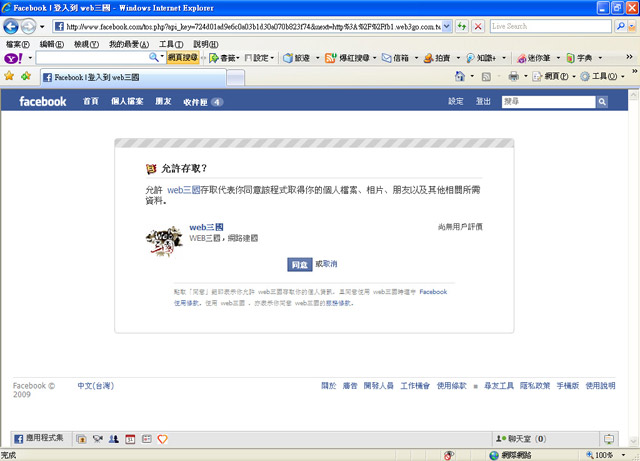Viewport: 640px width, 461px height.
Task: Click the 網頁搜尋 button on Yahoo toolbar
Action: click(x=182, y=58)
